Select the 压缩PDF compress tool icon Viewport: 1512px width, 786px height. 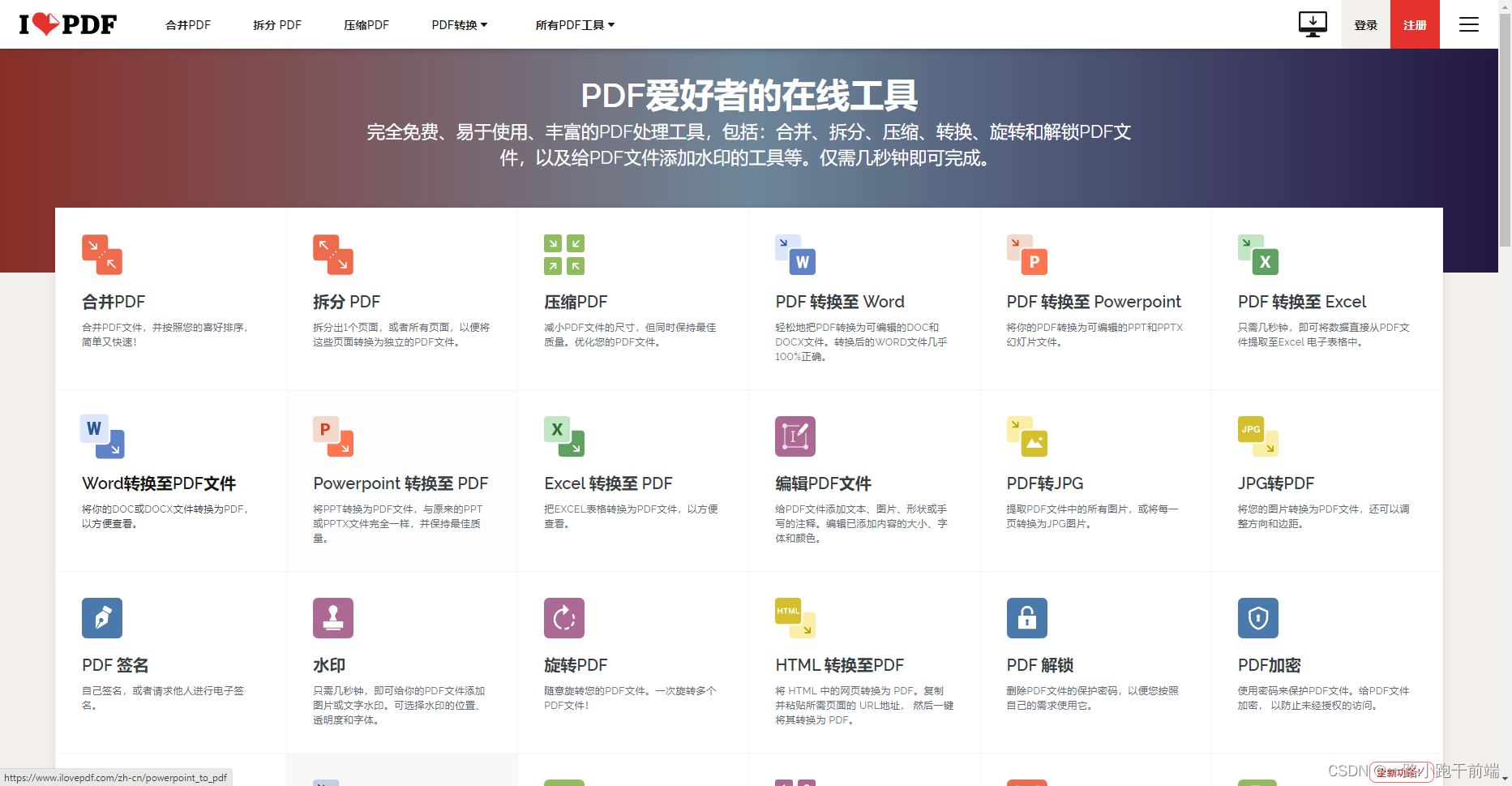pos(564,254)
